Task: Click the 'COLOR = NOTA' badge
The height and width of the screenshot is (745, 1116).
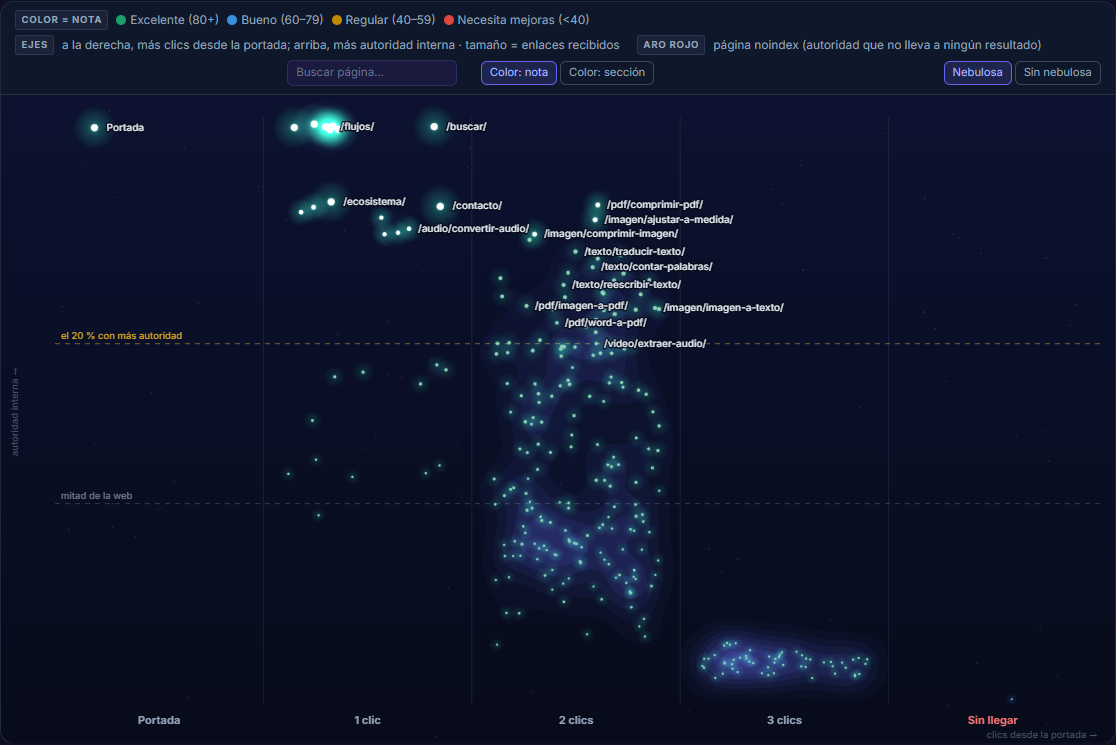Action: [61, 20]
